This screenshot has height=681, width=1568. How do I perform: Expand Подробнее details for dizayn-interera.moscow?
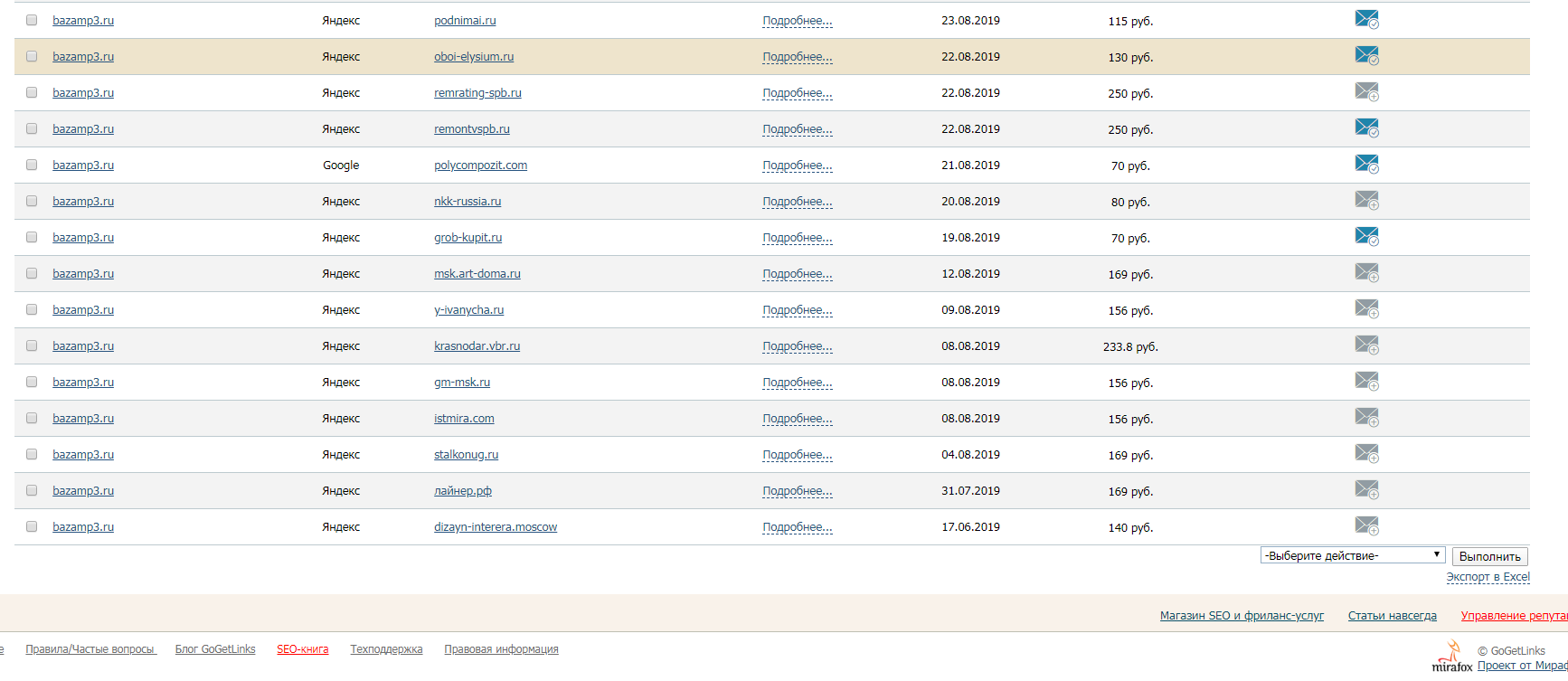pos(797,527)
